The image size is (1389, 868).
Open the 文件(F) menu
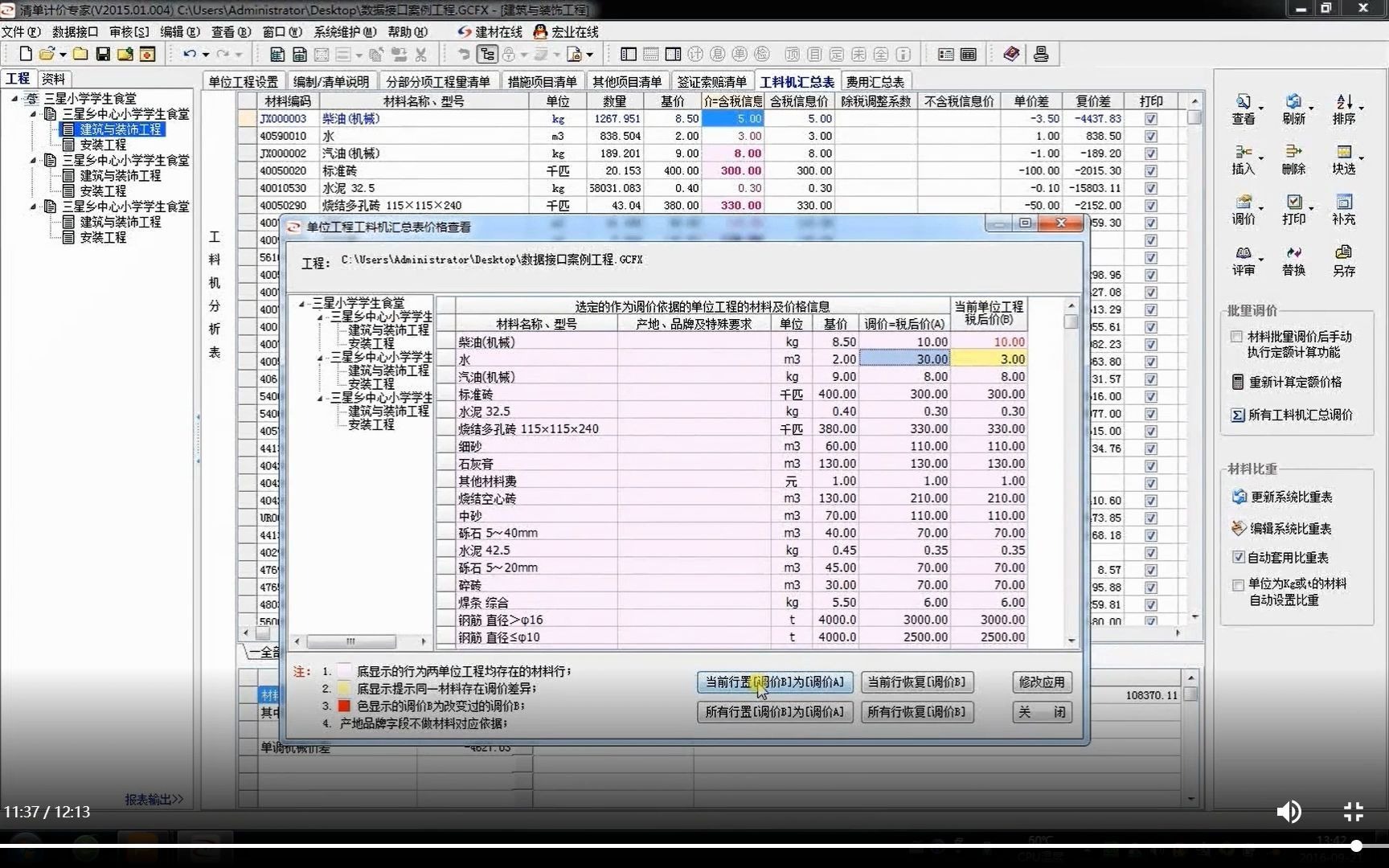coord(21,32)
